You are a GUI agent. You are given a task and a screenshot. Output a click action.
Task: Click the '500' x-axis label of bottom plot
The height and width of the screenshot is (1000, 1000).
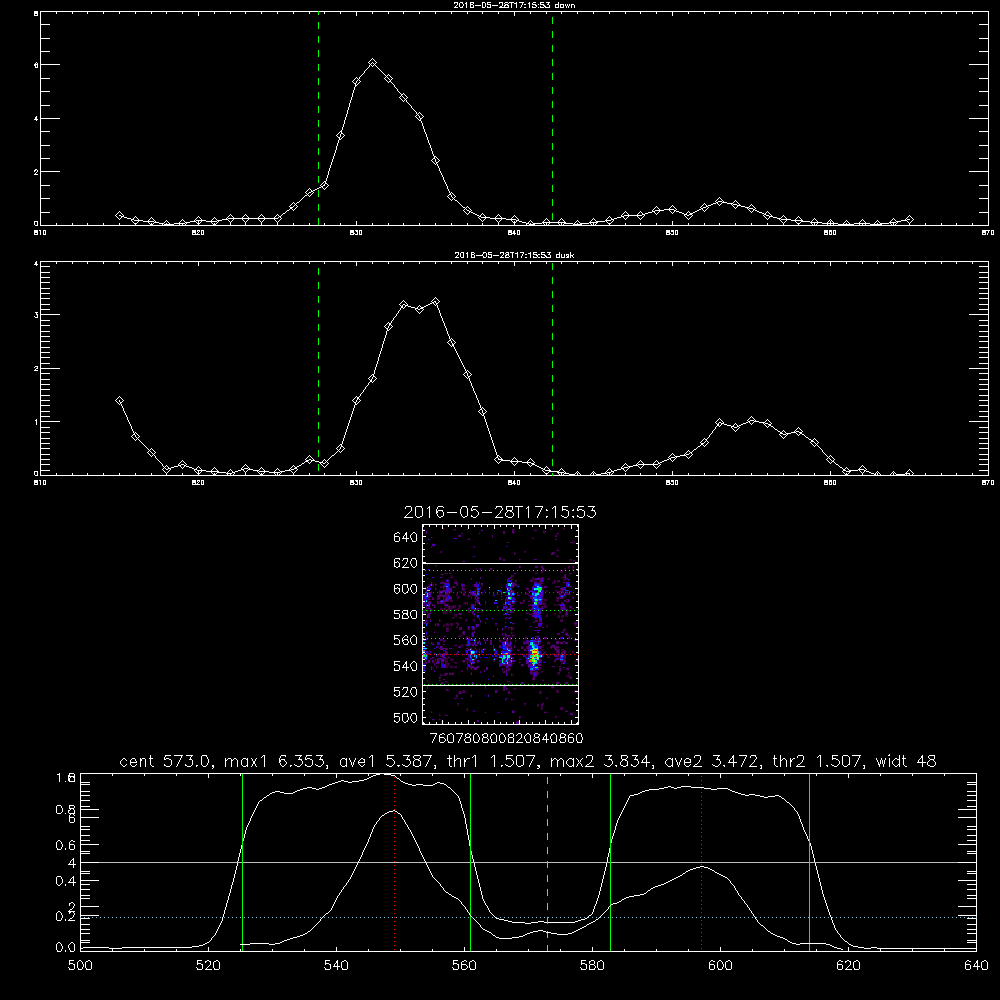point(80,965)
